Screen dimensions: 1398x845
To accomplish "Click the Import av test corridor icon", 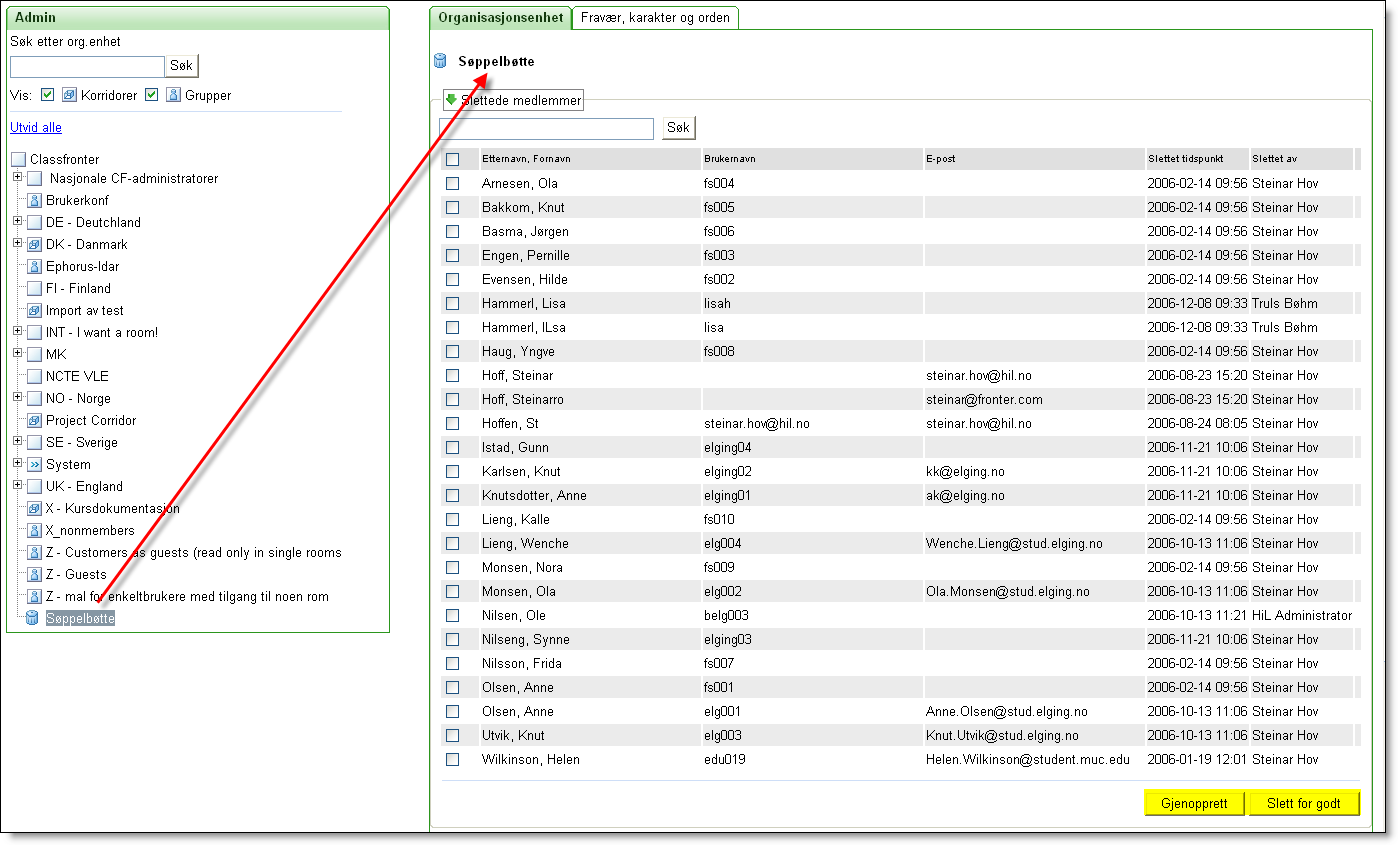I will point(34,310).
